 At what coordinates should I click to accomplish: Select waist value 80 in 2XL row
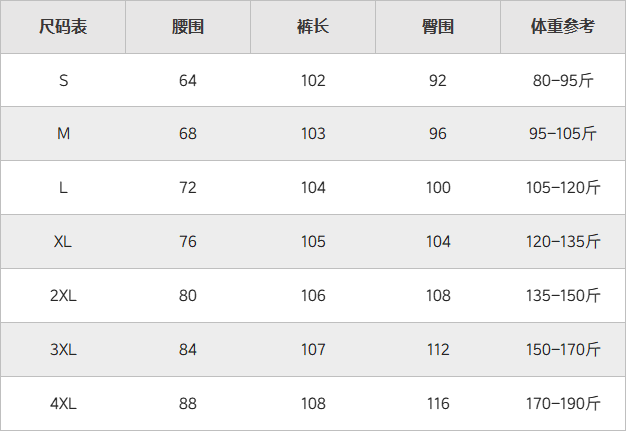coord(188,296)
